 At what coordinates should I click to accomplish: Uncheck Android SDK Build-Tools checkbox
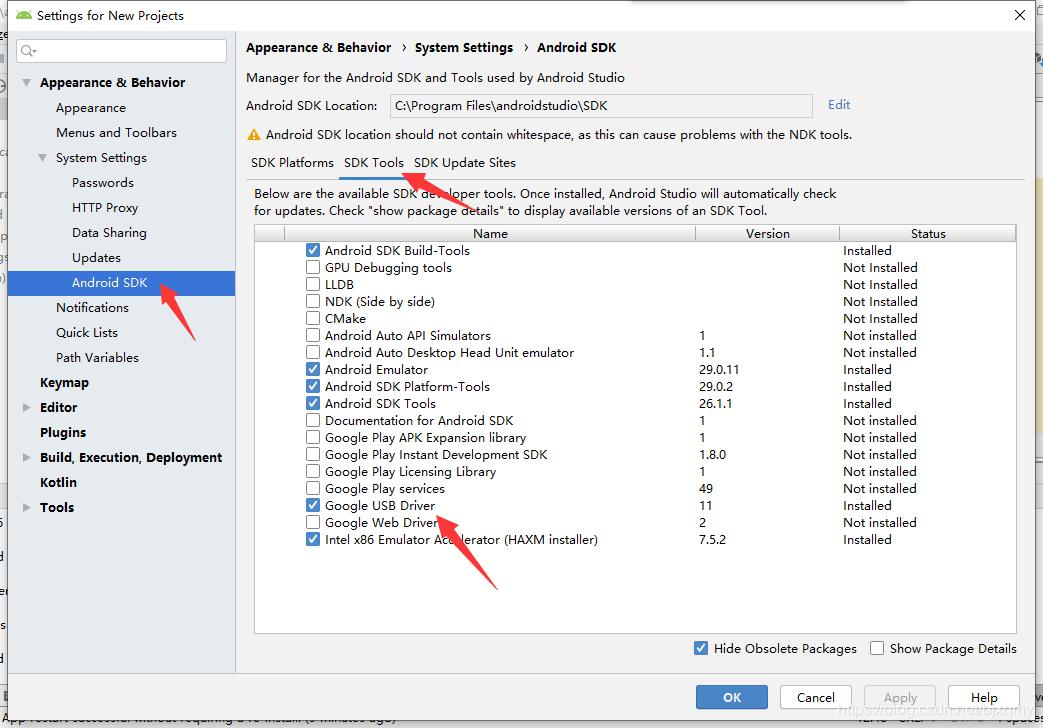coord(313,250)
